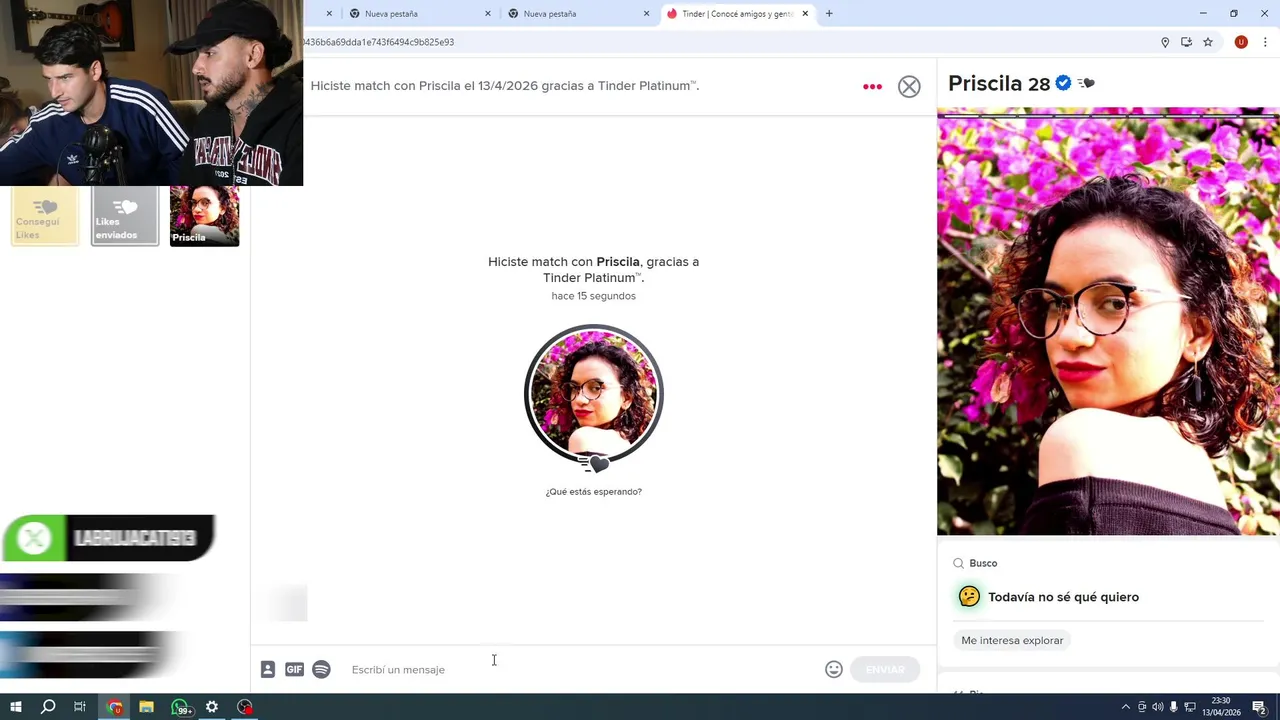
Task: Click the '¿Qué estás esperando?' text
Action: point(594,492)
